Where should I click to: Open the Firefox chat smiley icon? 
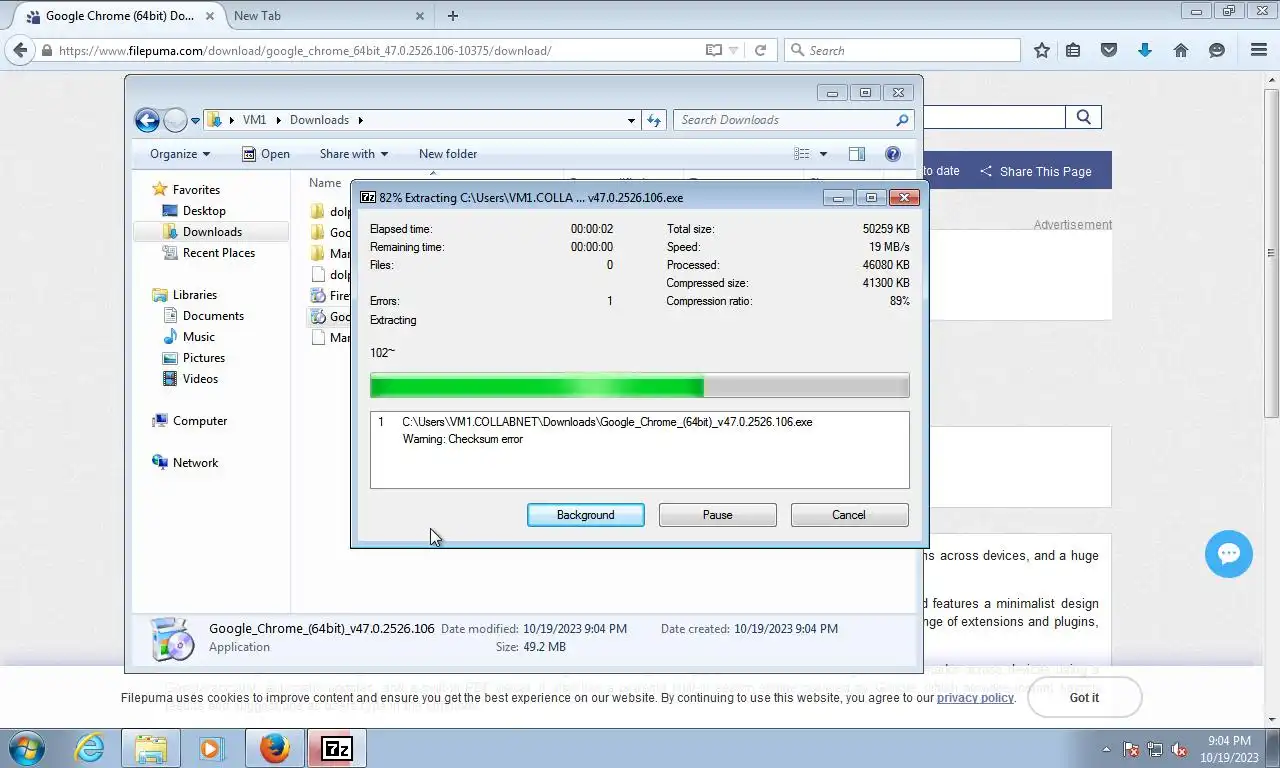click(1217, 50)
